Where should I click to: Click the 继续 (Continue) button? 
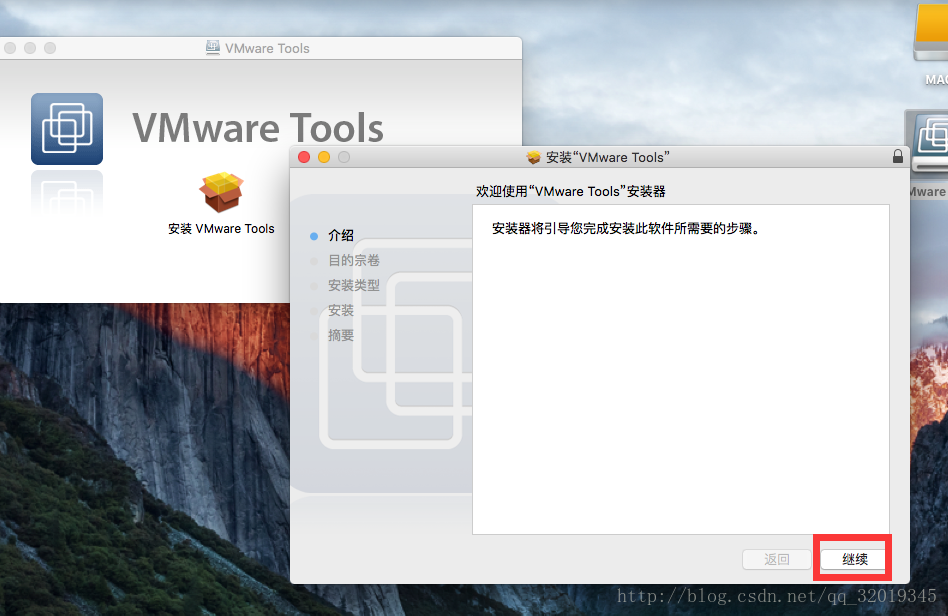pyautogui.click(x=855, y=559)
